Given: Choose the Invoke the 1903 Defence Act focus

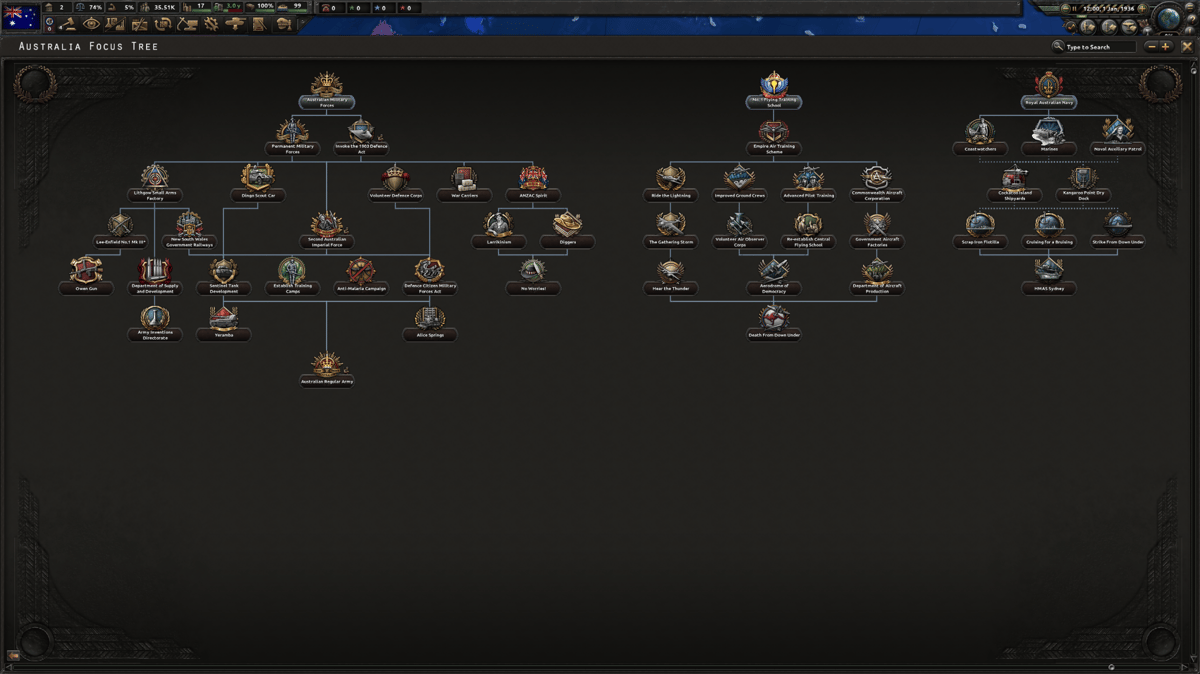Looking at the screenshot, I should click(361, 136).
